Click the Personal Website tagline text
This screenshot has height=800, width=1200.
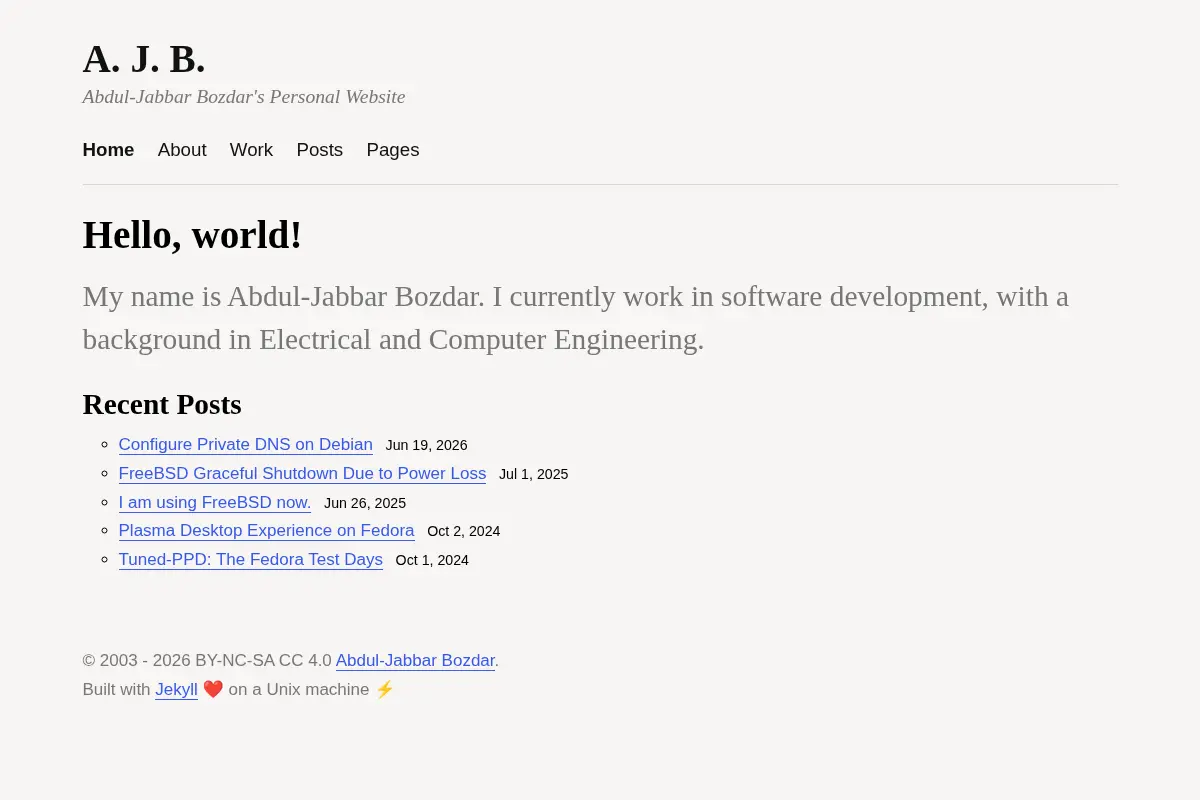point(244,97)
